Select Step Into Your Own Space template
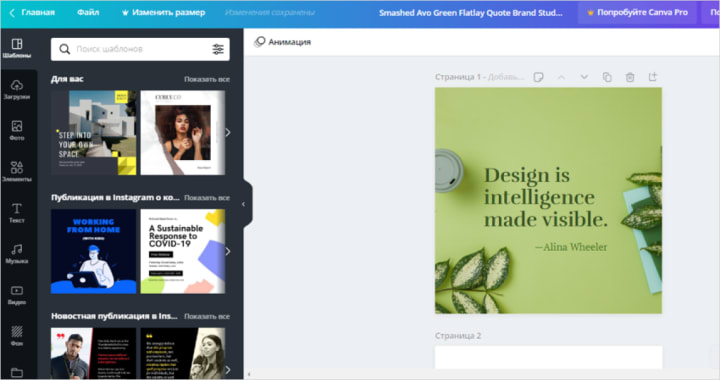 pos(94,133)
